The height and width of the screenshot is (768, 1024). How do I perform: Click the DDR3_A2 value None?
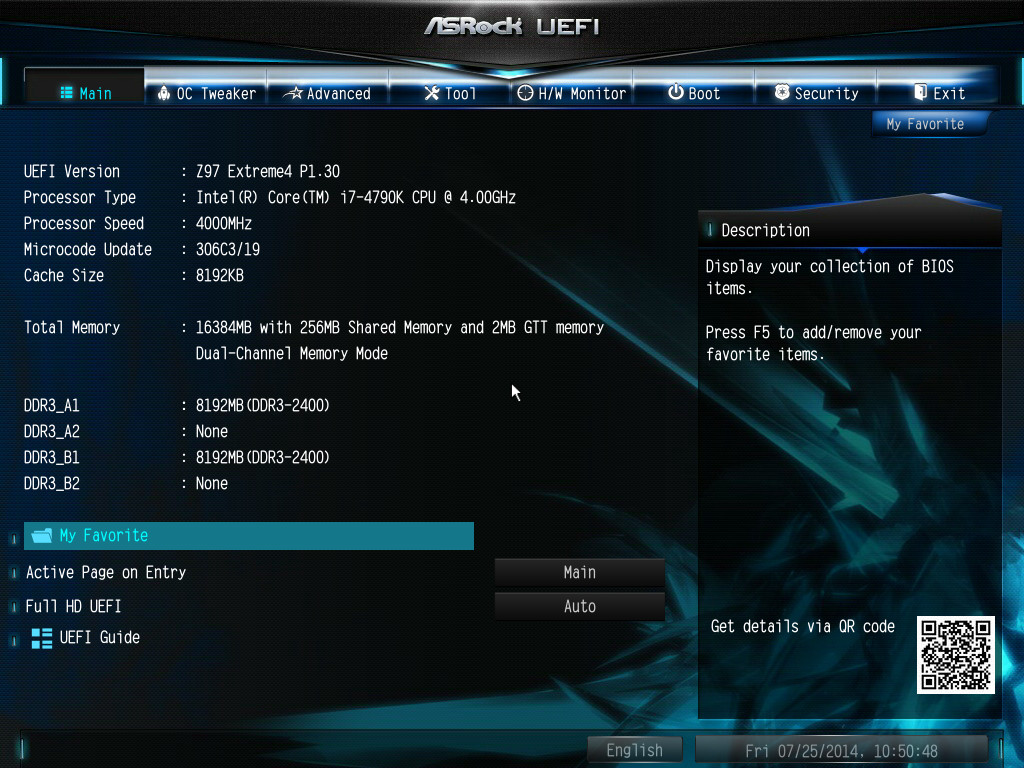212,432
